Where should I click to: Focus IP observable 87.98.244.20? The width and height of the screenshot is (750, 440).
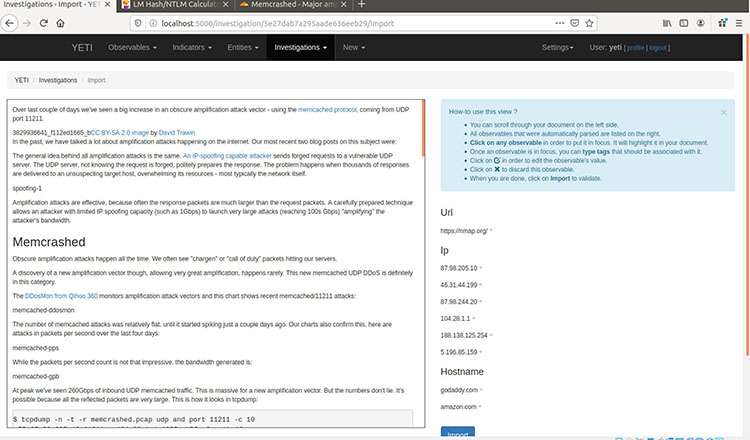pos(459,302)
